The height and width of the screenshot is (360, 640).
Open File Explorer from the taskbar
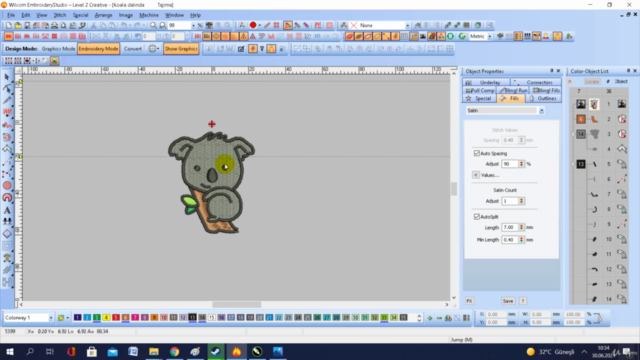coord(153,351)
